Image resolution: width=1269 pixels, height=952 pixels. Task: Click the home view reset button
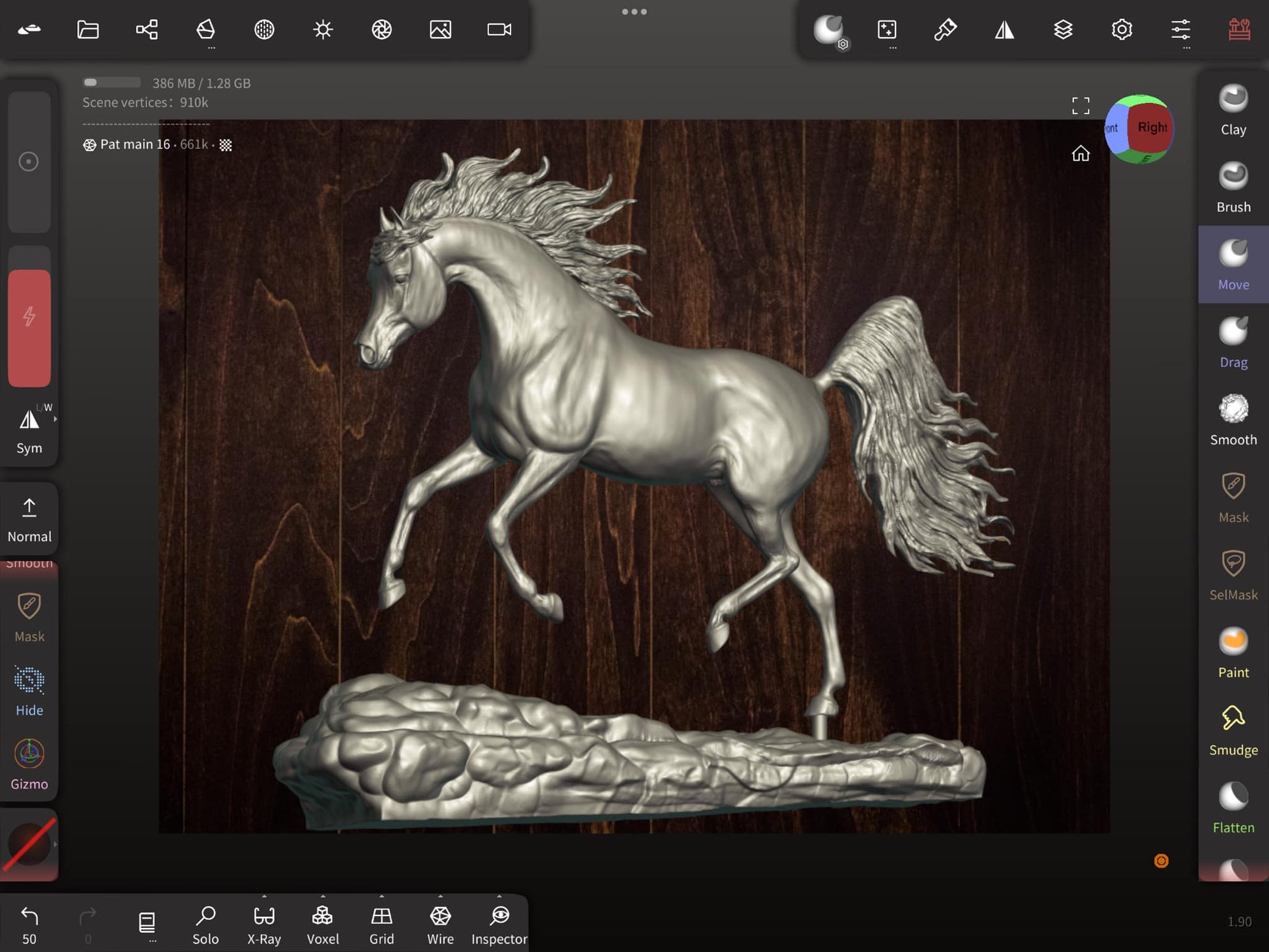(x=1081, y=153)
